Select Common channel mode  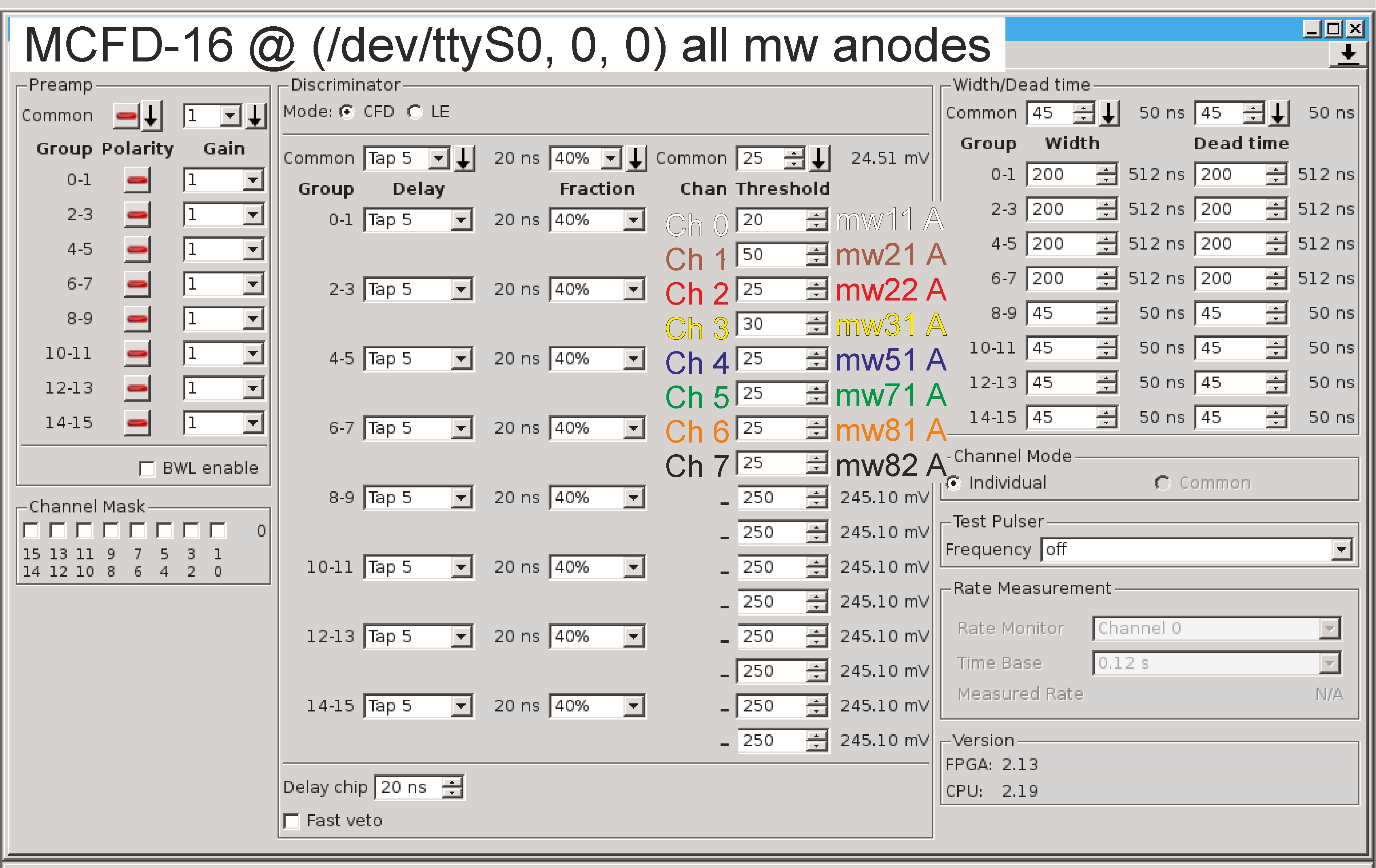pyautogui.click(x=1162, y=483)
